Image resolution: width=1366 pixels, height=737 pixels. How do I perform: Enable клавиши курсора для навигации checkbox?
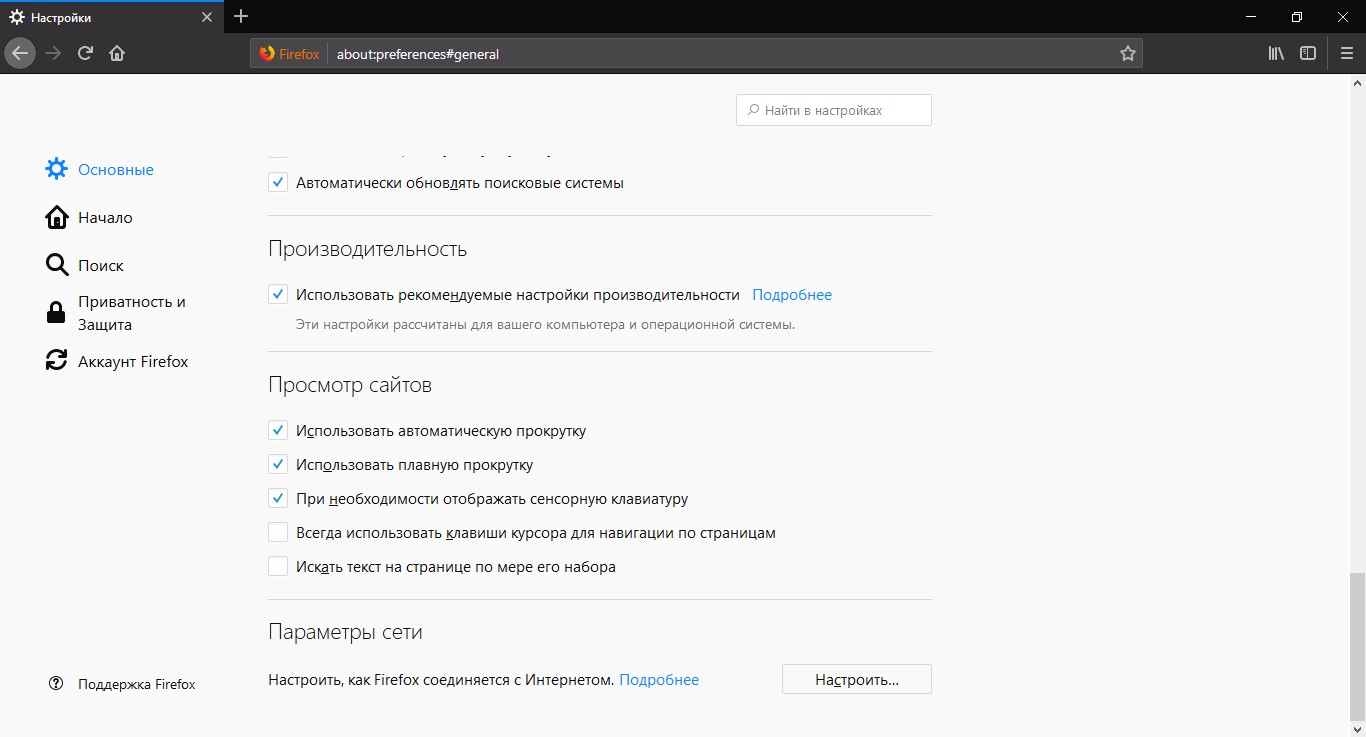(278, 533)
